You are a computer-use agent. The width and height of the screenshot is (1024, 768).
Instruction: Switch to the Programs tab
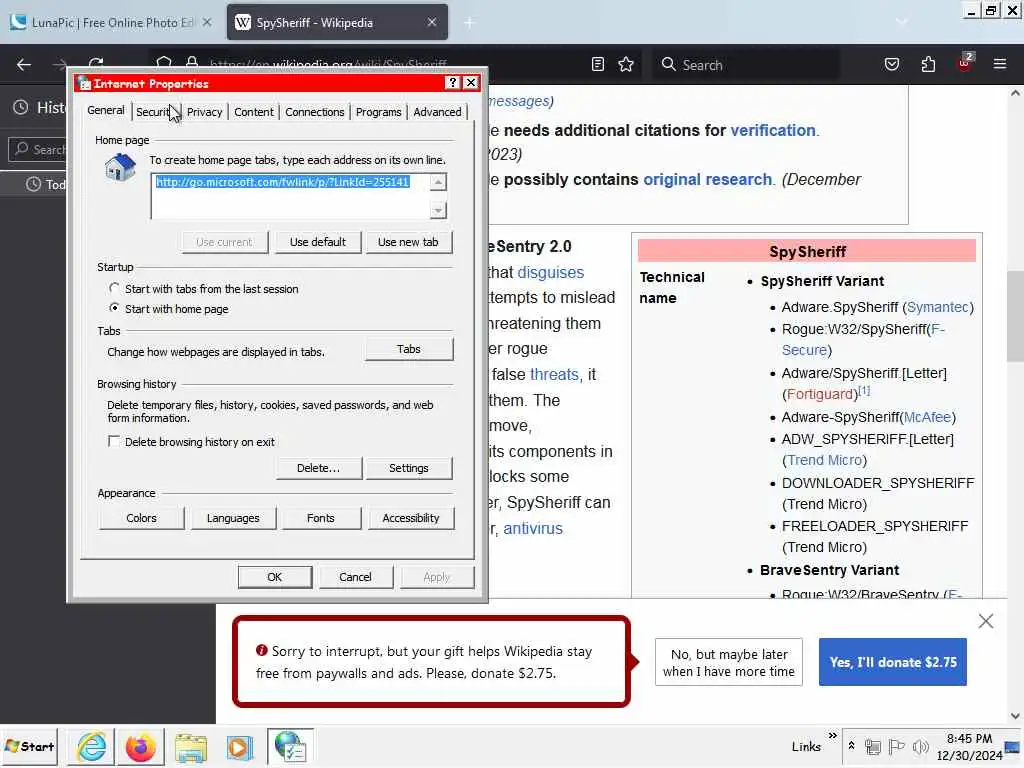pyautogui.click(x=379, y=112)
